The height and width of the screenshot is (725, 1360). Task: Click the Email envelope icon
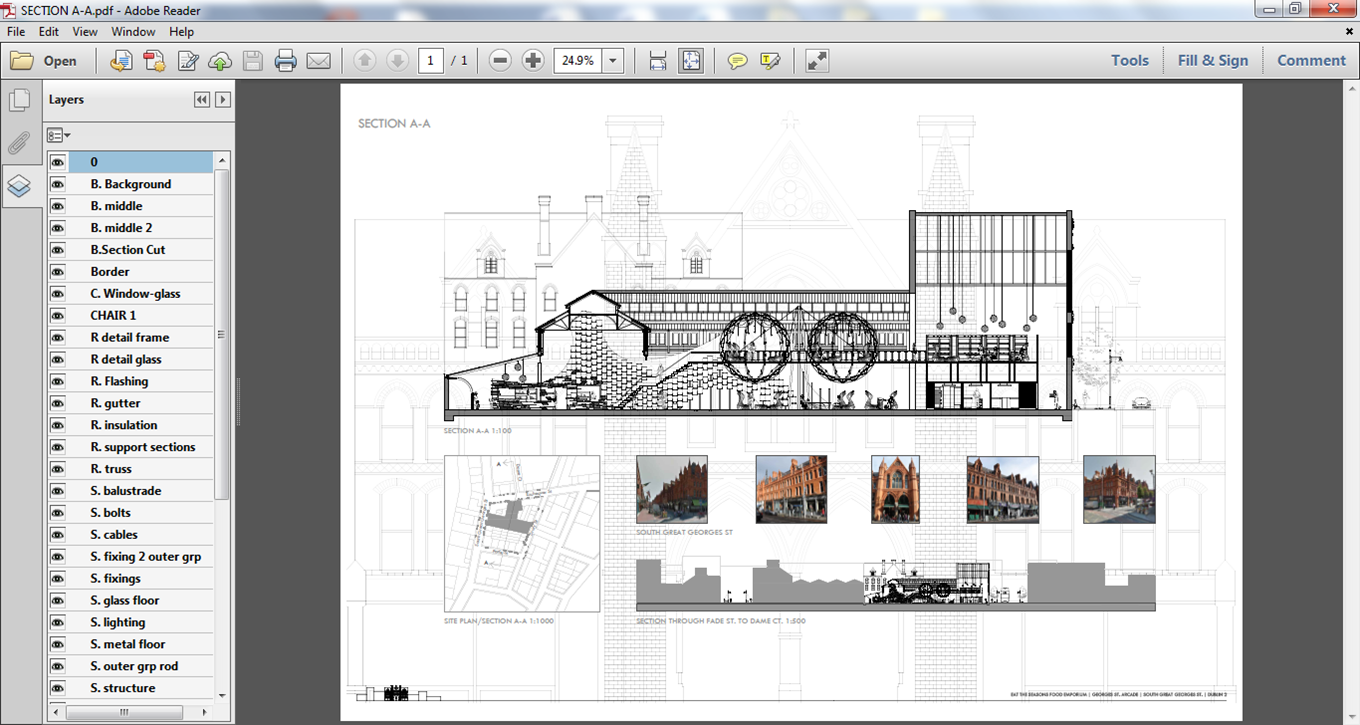coord(318,61)
